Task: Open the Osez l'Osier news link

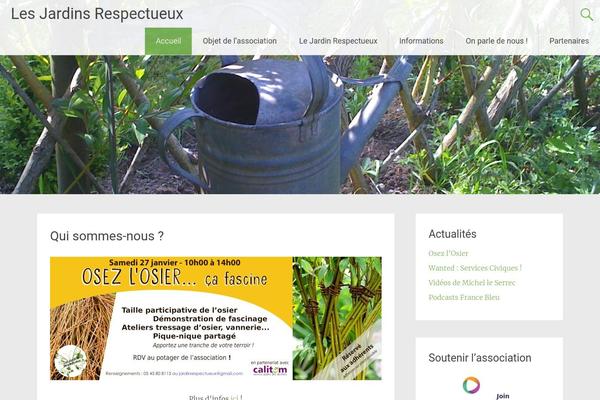Action: point(448,253)
